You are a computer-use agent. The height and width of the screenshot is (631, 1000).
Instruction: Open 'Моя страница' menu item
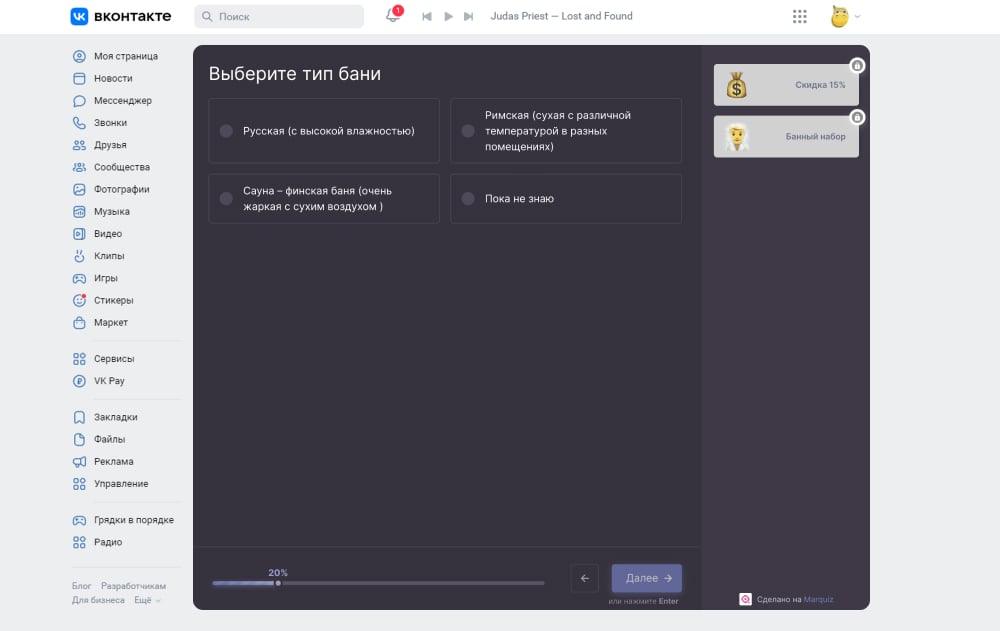click(125, 56)
